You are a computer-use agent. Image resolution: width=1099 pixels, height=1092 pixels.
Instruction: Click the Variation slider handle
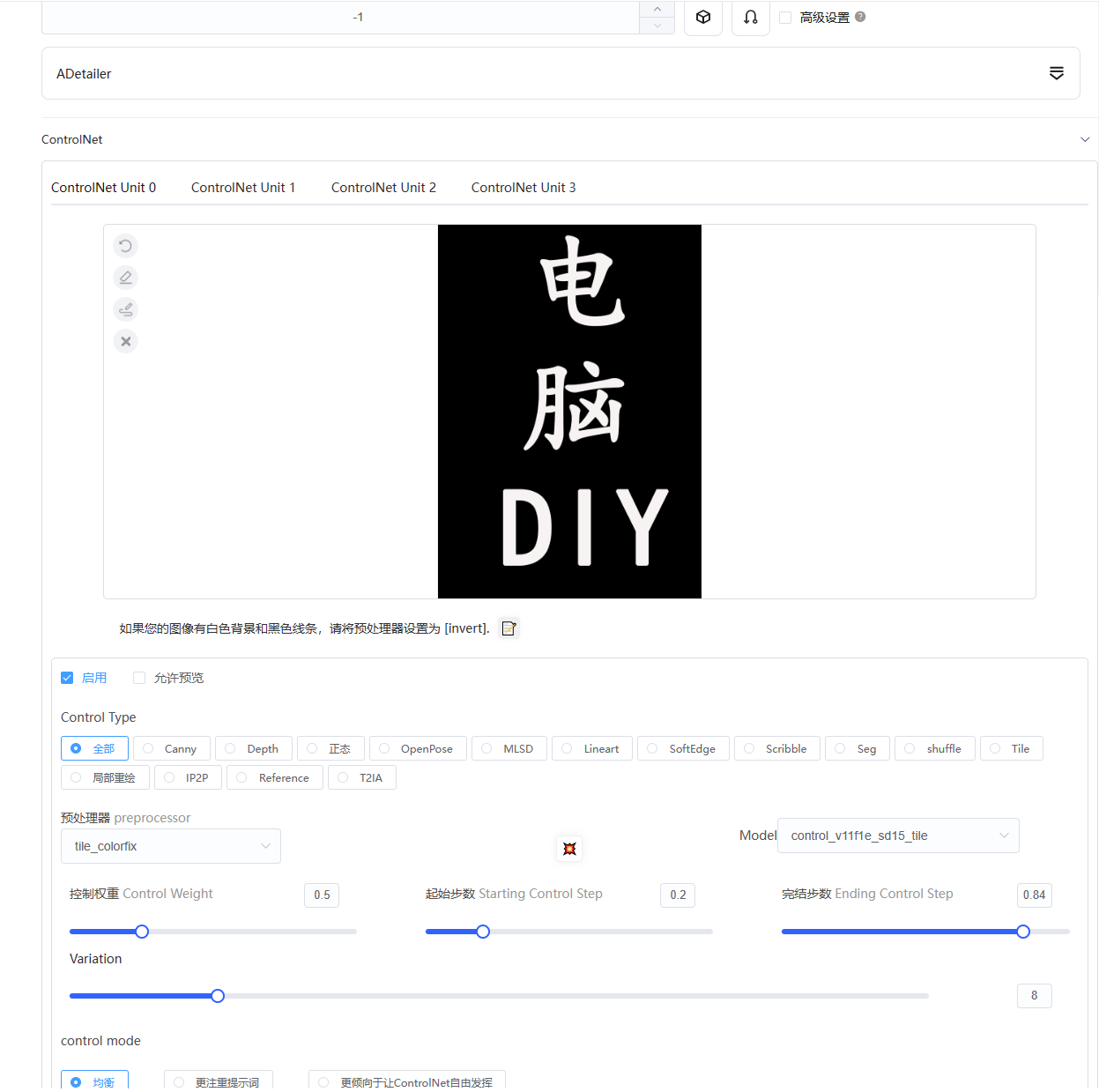[x=218, y=996]
